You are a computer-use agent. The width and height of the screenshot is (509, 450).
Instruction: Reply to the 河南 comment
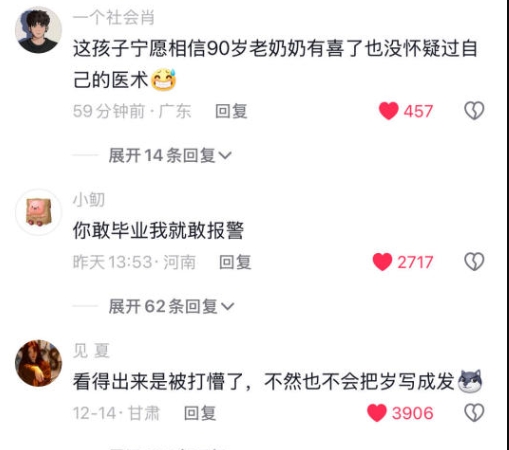[x=235, y=262]
